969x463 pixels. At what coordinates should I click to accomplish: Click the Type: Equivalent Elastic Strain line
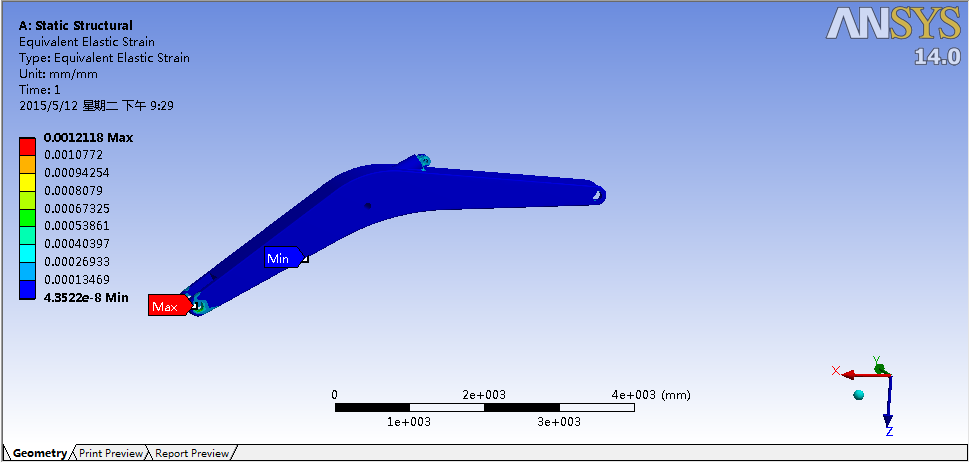[x=104, y=58]
